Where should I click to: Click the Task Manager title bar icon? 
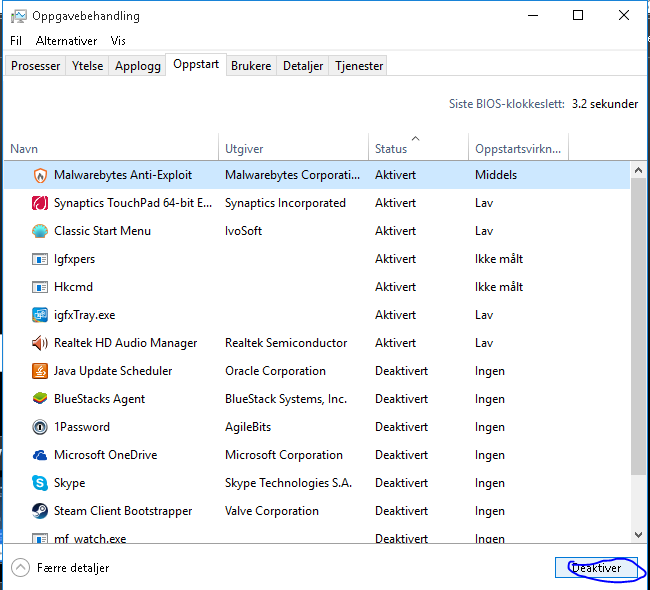click(18, 16)
